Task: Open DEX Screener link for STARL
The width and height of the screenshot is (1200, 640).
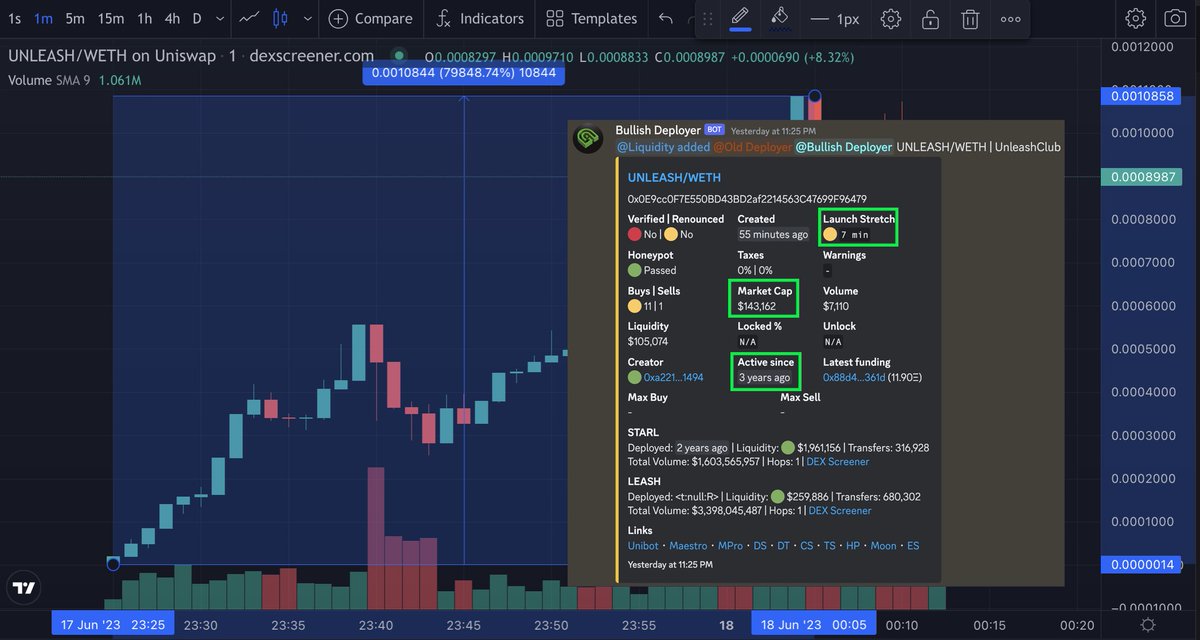Action: (838, 462)
